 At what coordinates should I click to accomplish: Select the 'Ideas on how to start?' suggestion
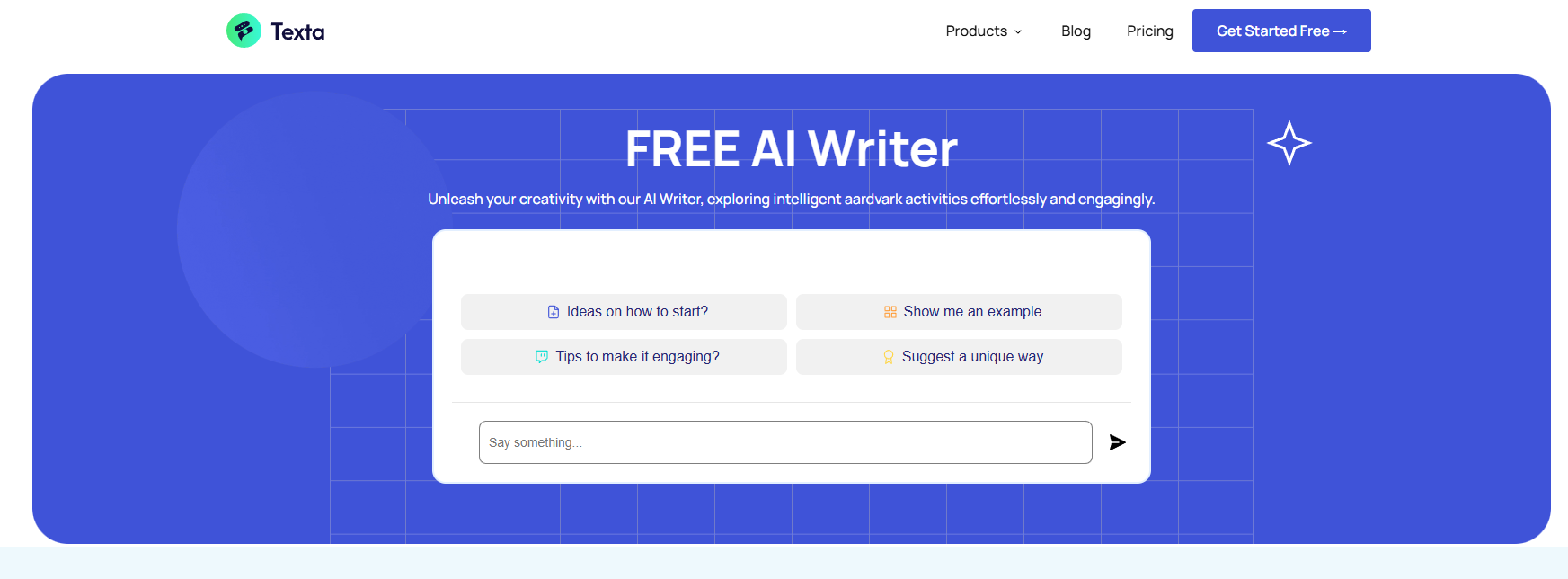[x=624, y=311]
